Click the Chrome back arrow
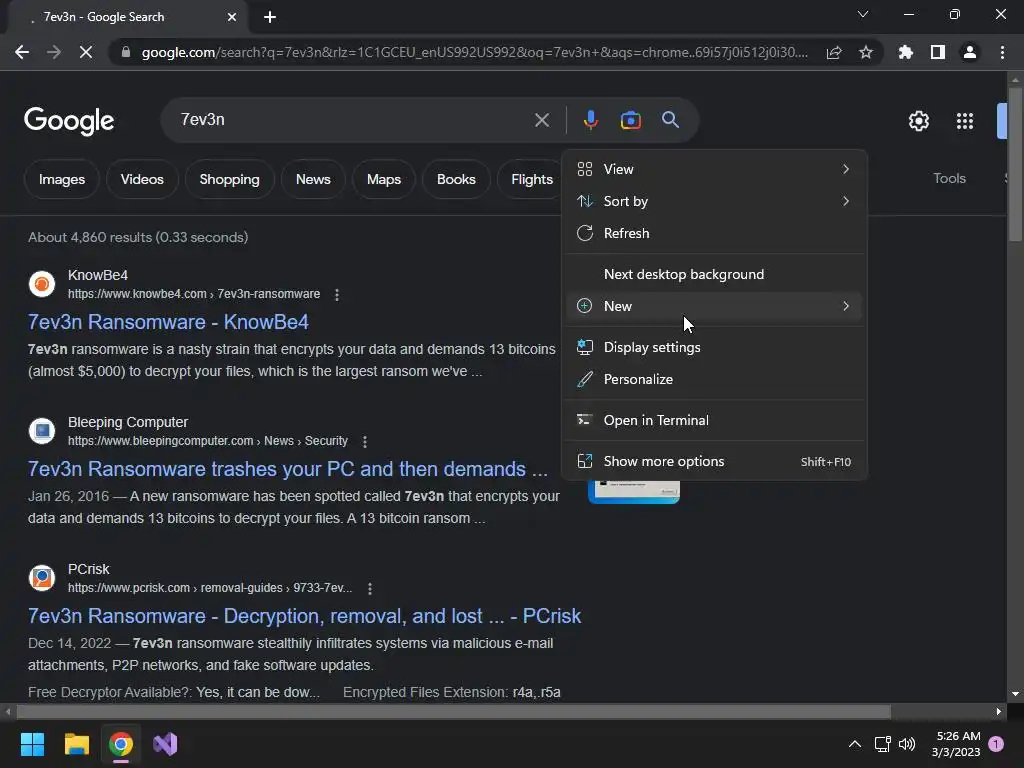This screenshot has height=768, width=1024. pyautogui.click(x=22, y=52)
